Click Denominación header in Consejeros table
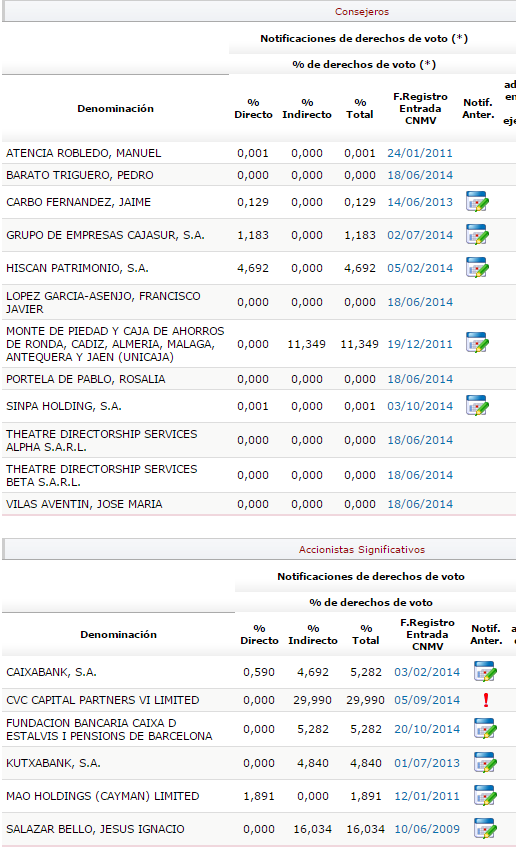 point(115,109)
